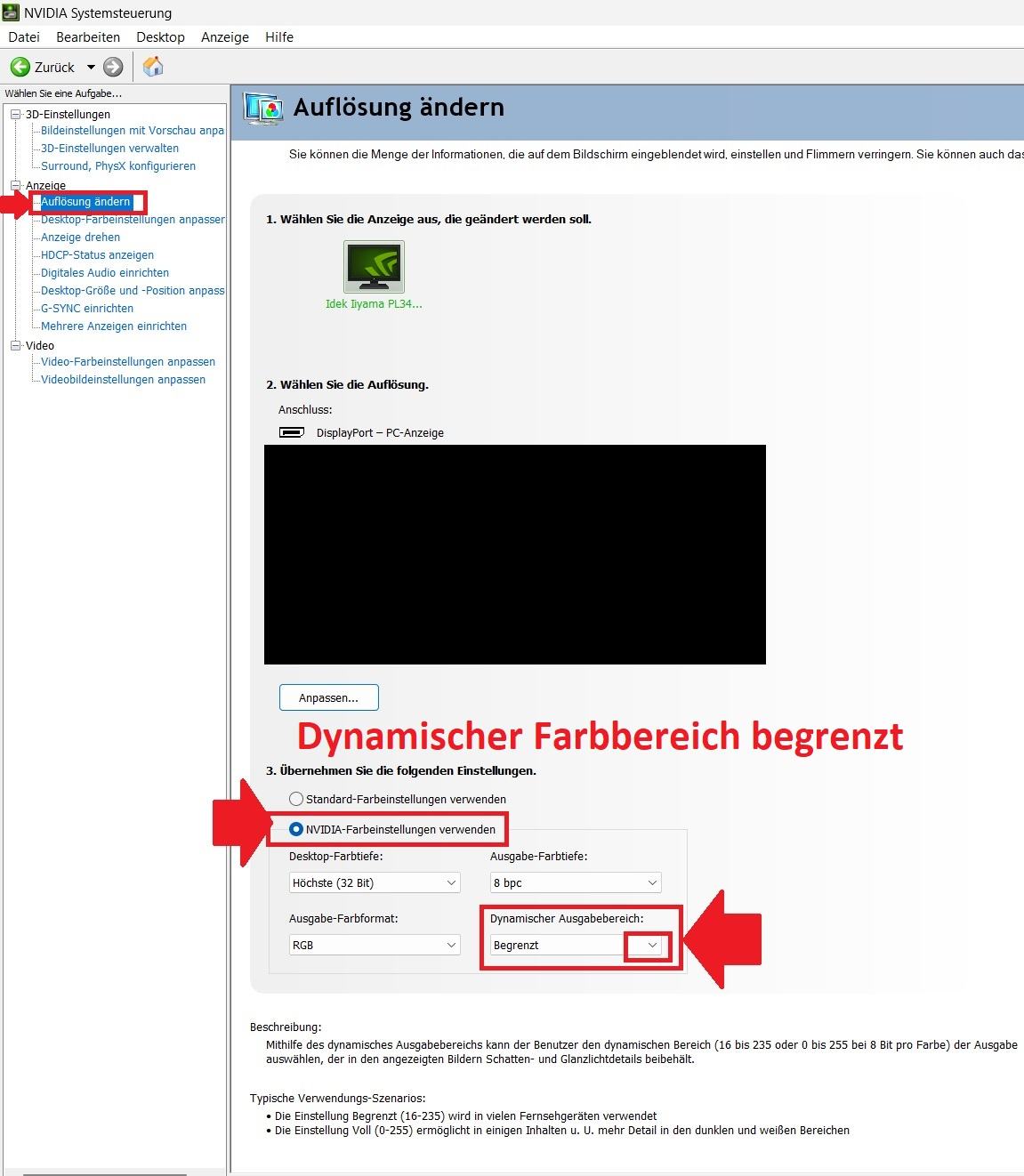Click the Auflösung ändern header icon
This screenshot has height=1176, width=1024.
263,109
